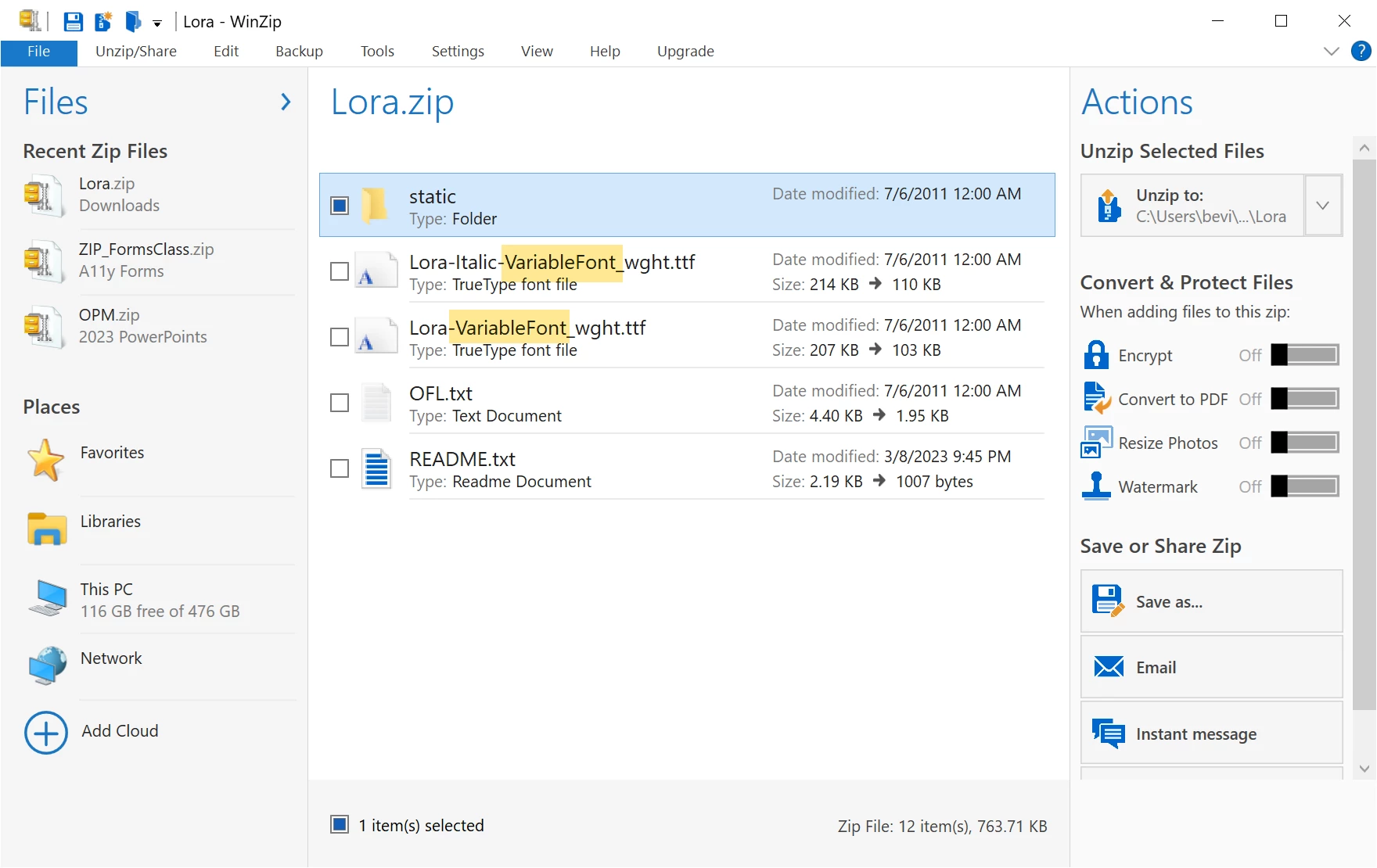The width and height of the screenshot is (1377, 868).
Task: Open quick access toolbar customize dropdown
Action: (x=157, y=23)
